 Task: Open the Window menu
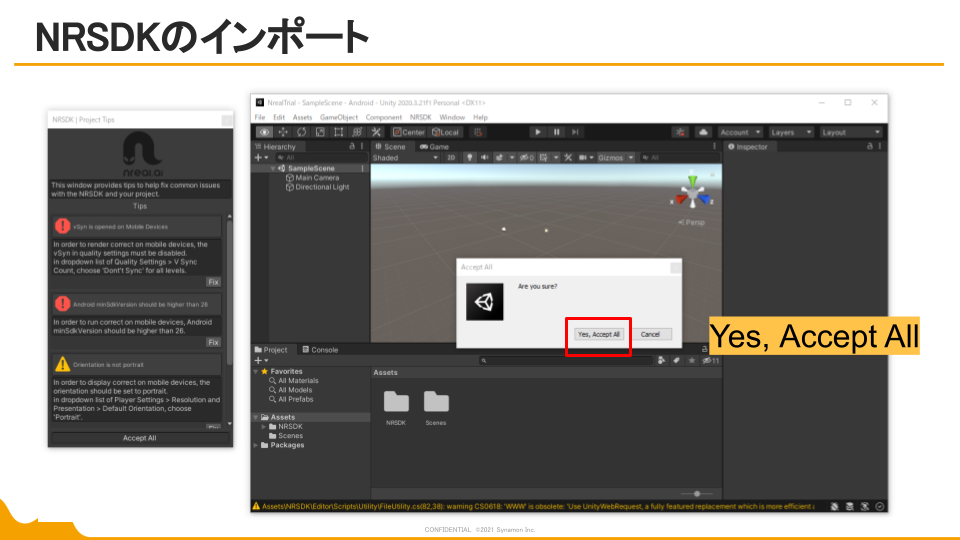pyautogui.click(x=452, y=117)
